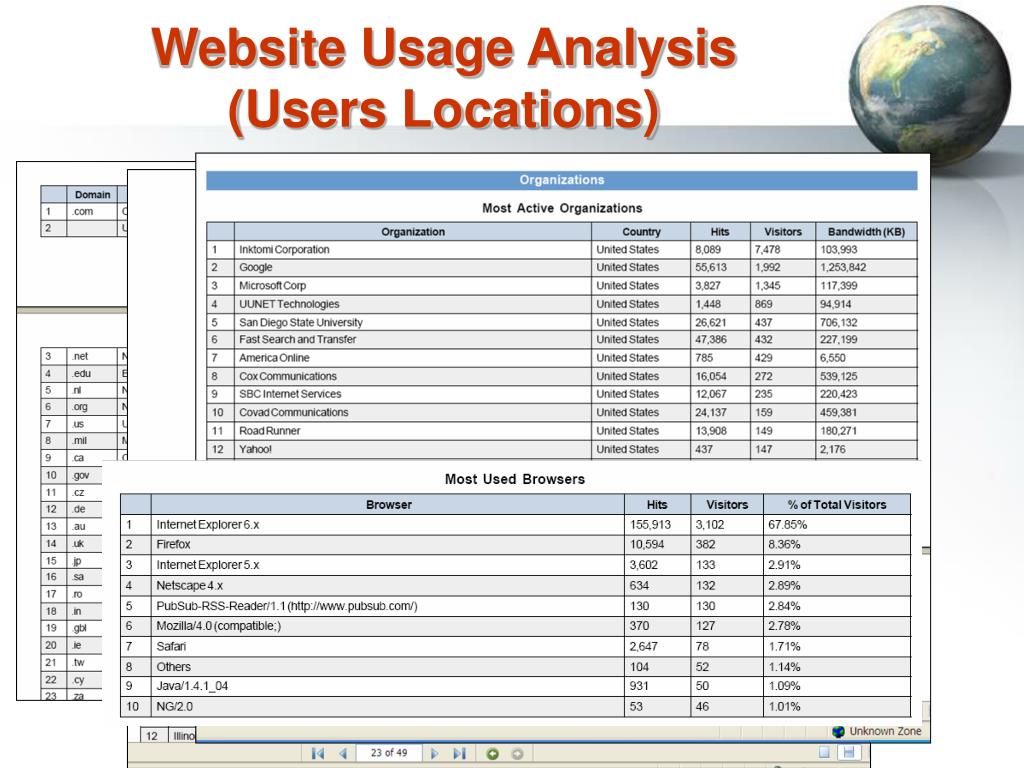The image size is (1024, 768).
Task: Click the Most Active Organizations heading
Action: (x=562, y=208)
